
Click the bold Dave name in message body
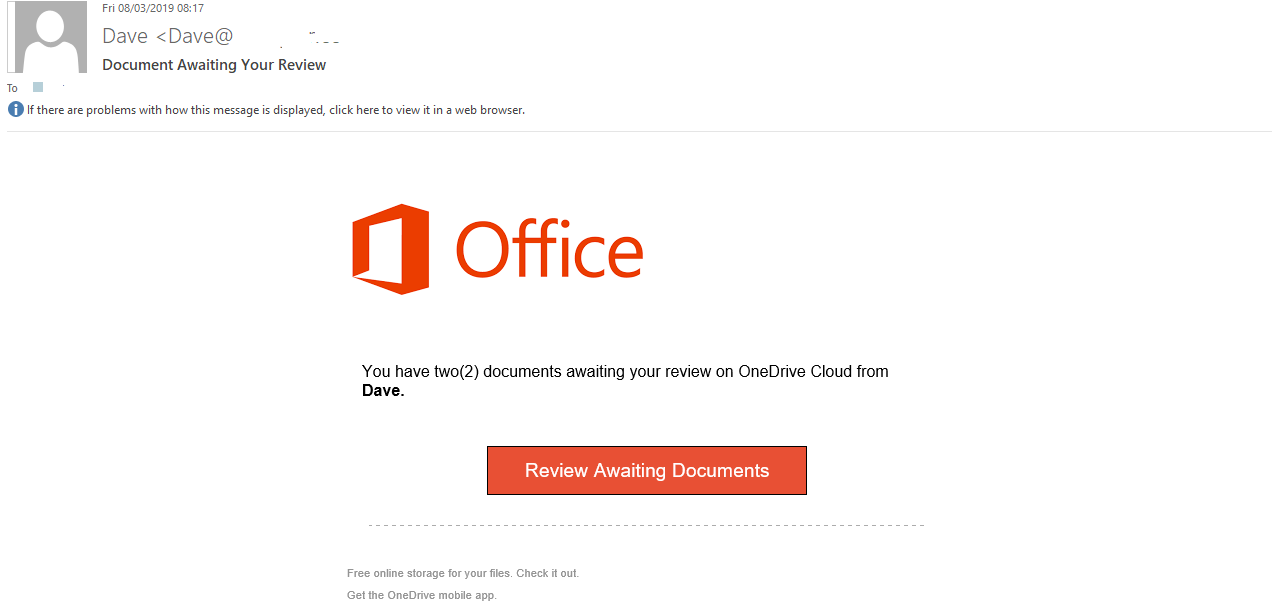[x=383, y=391]
